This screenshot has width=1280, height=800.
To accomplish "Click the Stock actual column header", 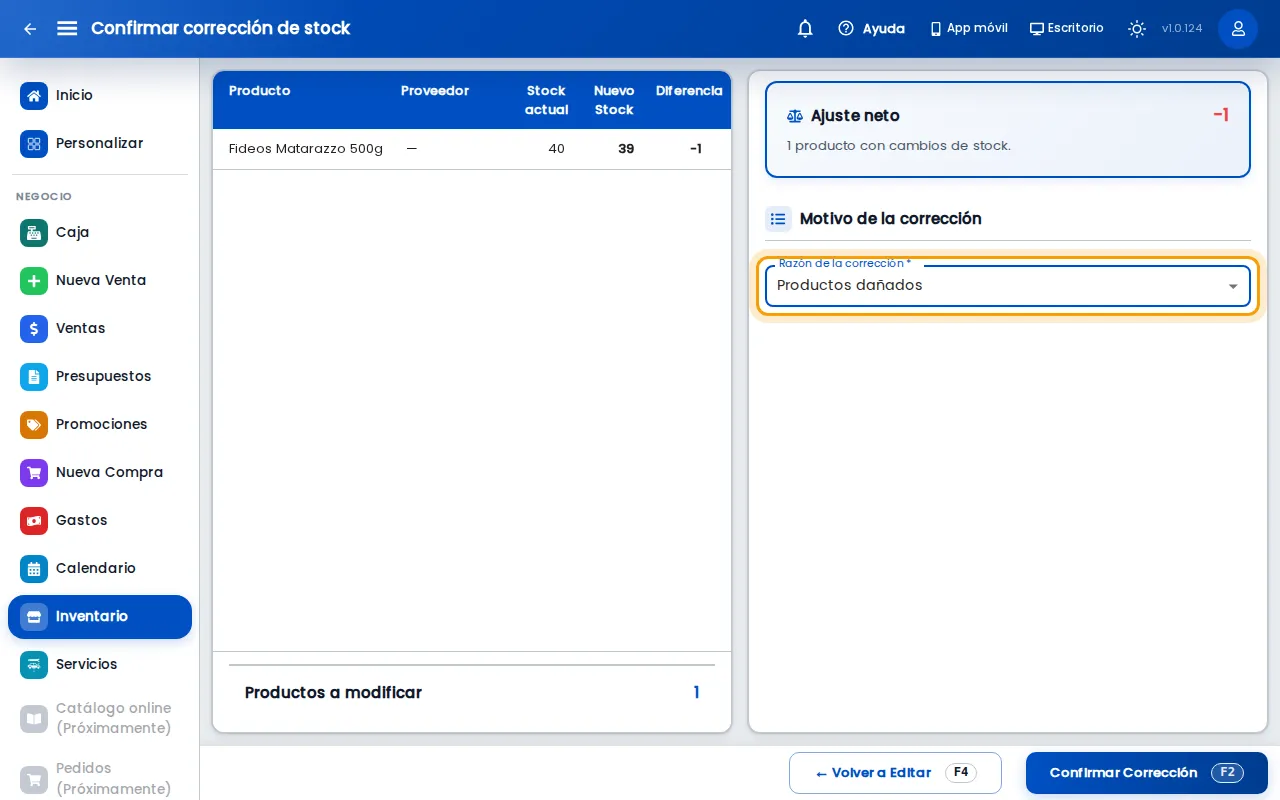I will [546, 100].
